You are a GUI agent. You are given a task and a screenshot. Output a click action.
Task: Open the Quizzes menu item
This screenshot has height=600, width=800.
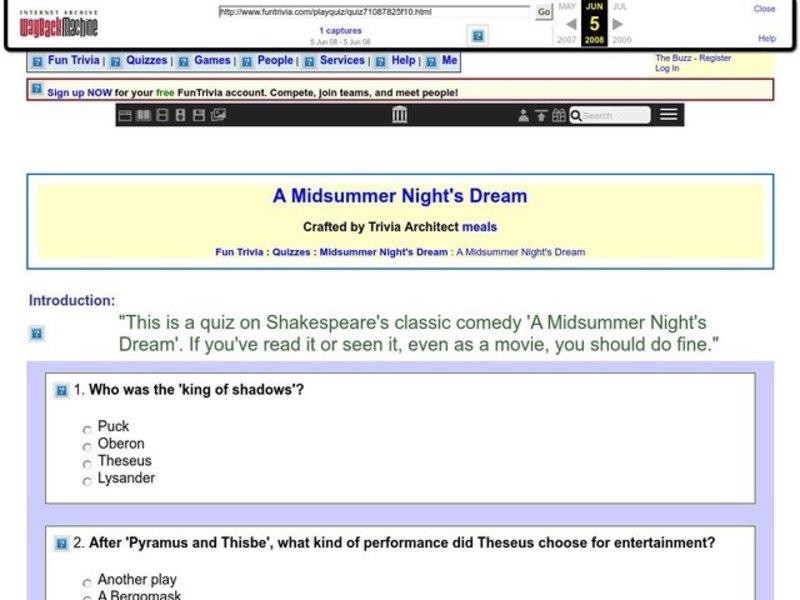tap(146, 60)
